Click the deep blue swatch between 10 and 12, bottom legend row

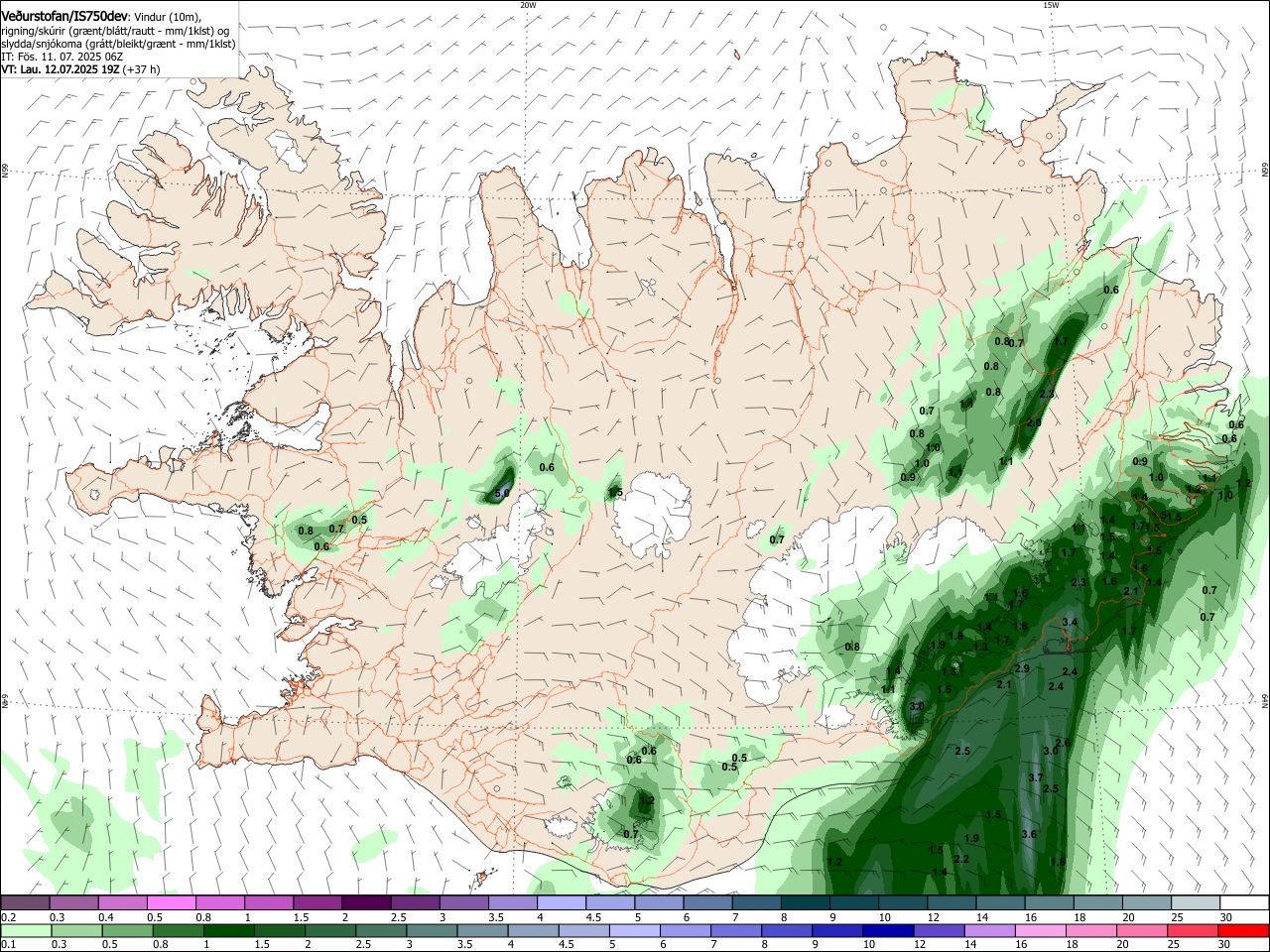tap(888, 930)
